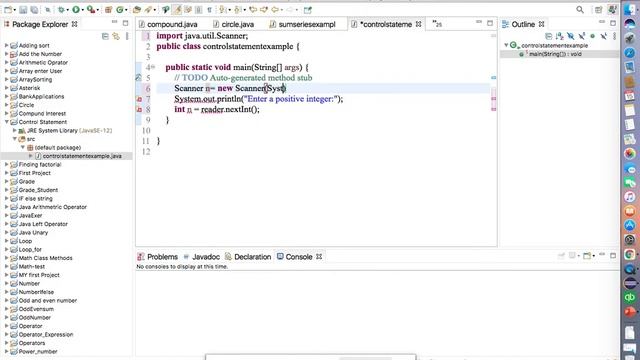Toggle Show Whitespace Characters pilcrow

tap(209, 10)
